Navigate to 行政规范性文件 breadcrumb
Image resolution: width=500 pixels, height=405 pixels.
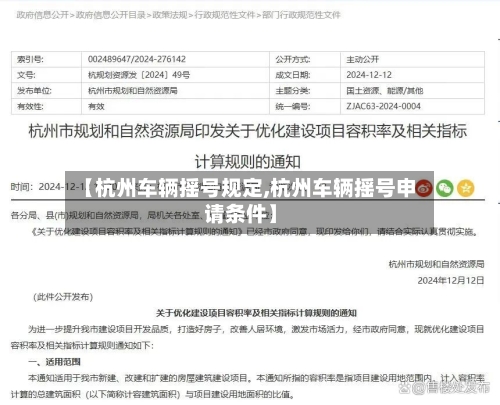(225, 15)
